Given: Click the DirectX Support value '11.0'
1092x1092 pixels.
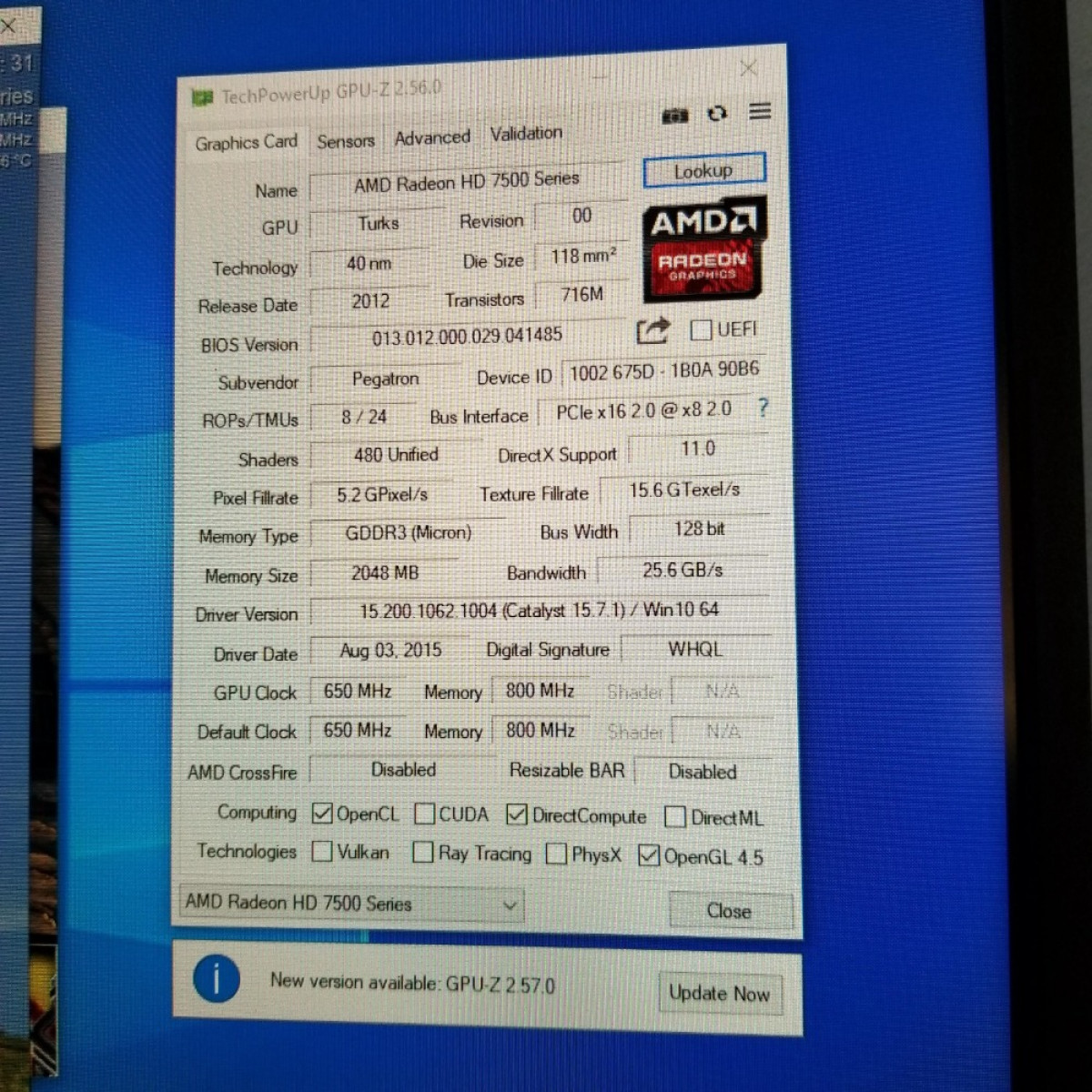Looking at the screenshot, I should click(699, 450).
